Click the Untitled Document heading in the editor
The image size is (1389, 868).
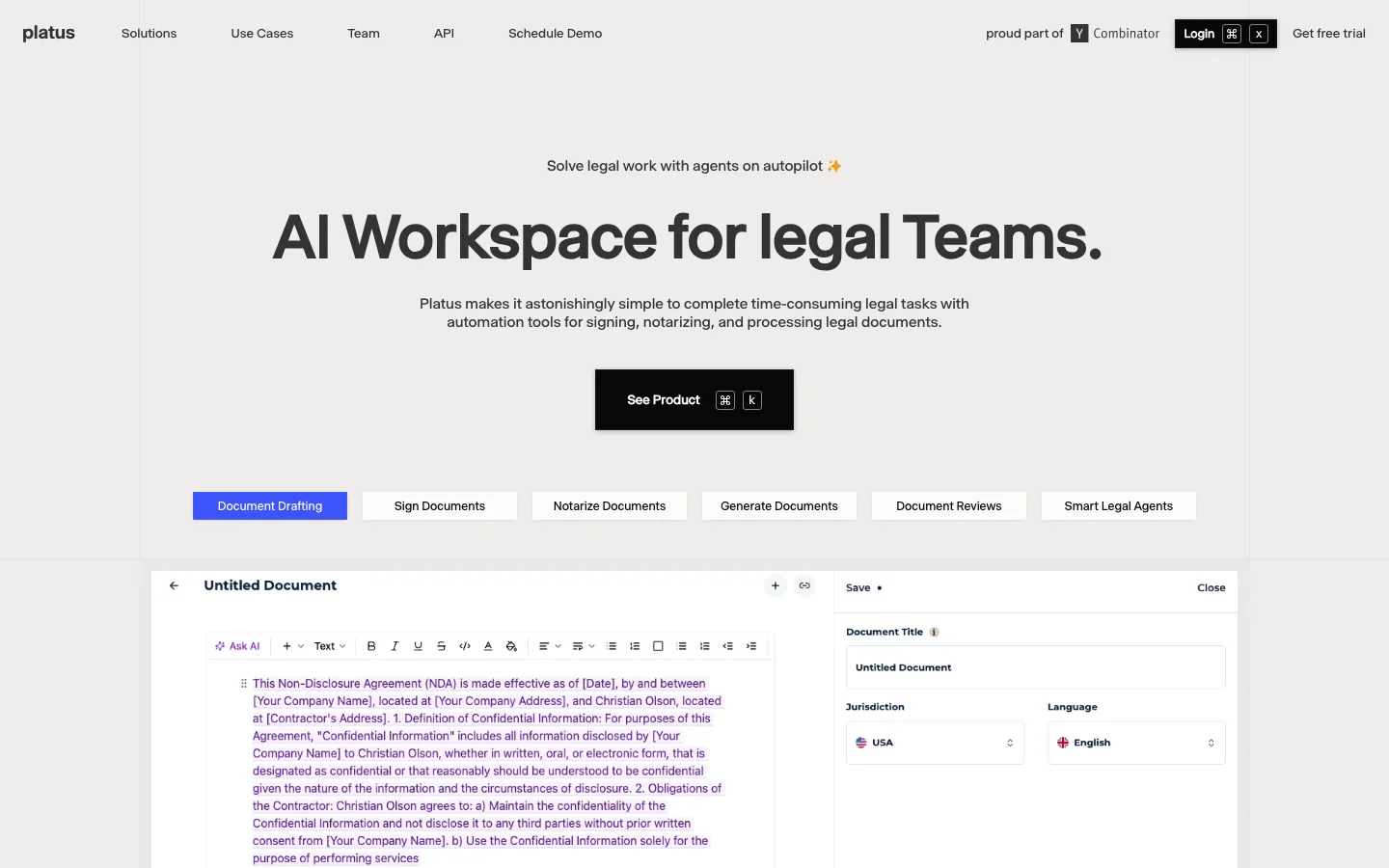(x=270, y=585)
